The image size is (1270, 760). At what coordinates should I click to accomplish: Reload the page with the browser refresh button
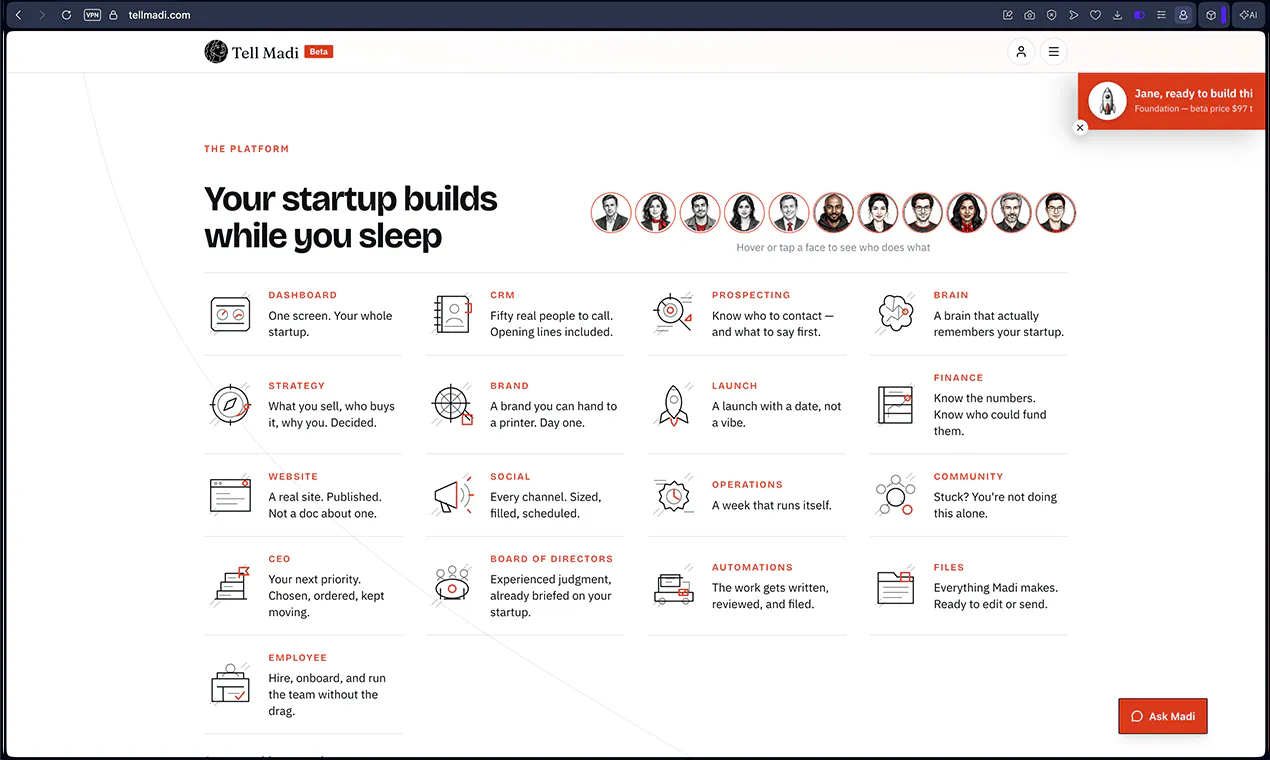[66, 15]
